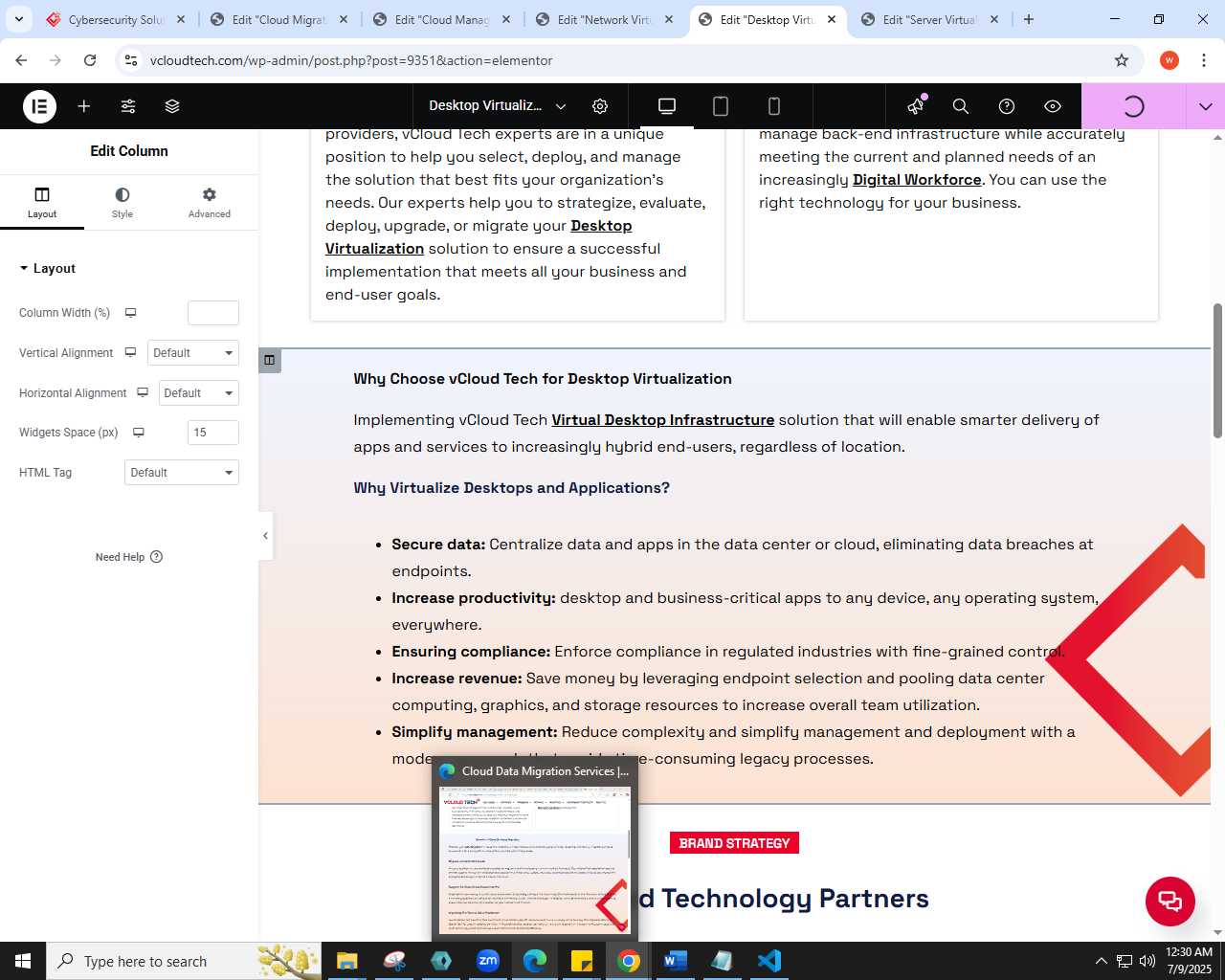View site information icon in address bar
Image resolution: width=1225 pixels, height=980 pixels.
pyautogui.click(x=132, y=60)
